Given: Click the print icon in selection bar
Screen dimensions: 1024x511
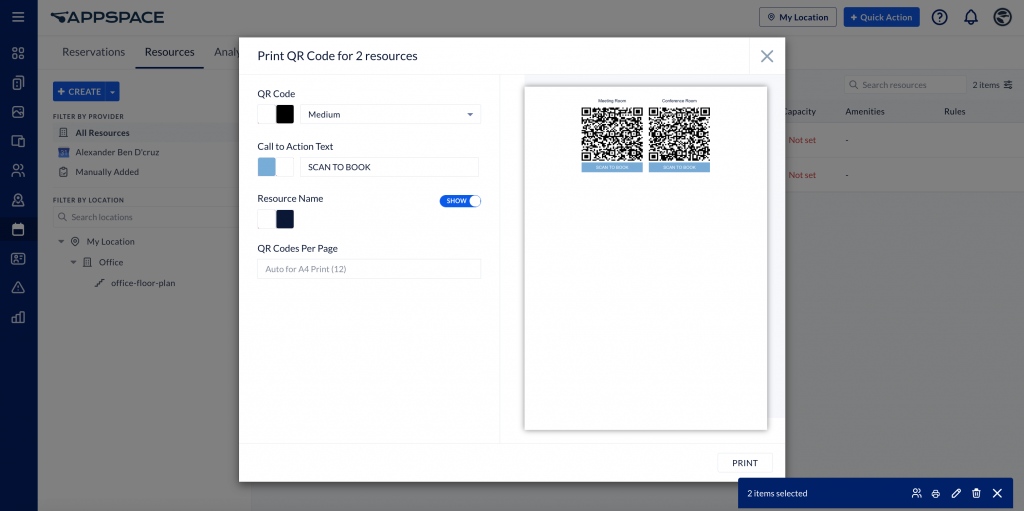Looking at the screenshot, I should pos(936,493).
